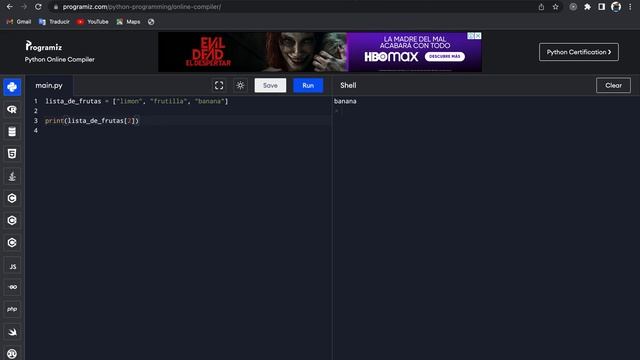The height and width of the screenshot is (360, 640).
Task: Go back with the browser back arrow
Action: [x=10, y=7]
